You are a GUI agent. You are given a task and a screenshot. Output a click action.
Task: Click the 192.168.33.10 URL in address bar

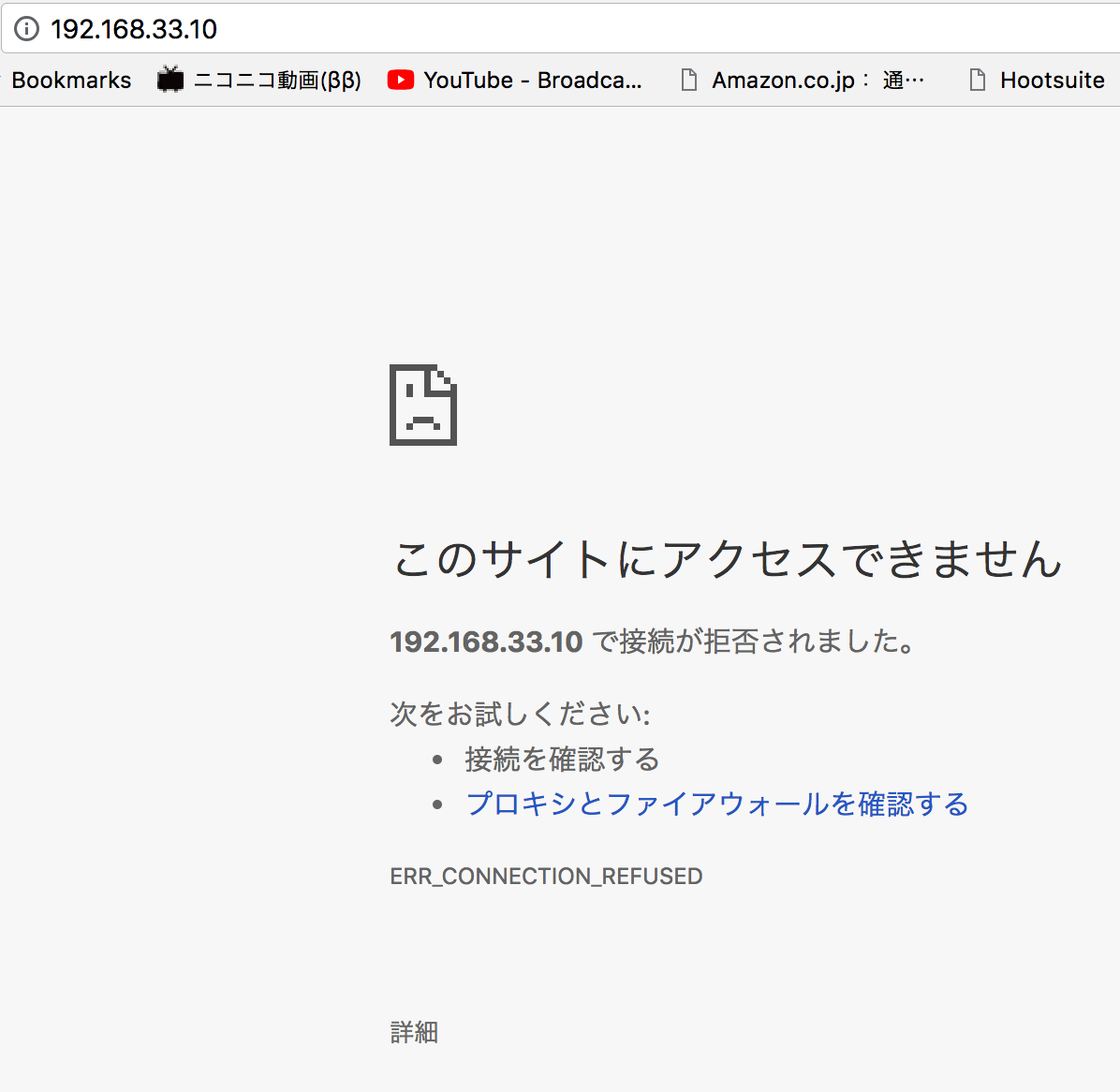(x=134, y=29)
